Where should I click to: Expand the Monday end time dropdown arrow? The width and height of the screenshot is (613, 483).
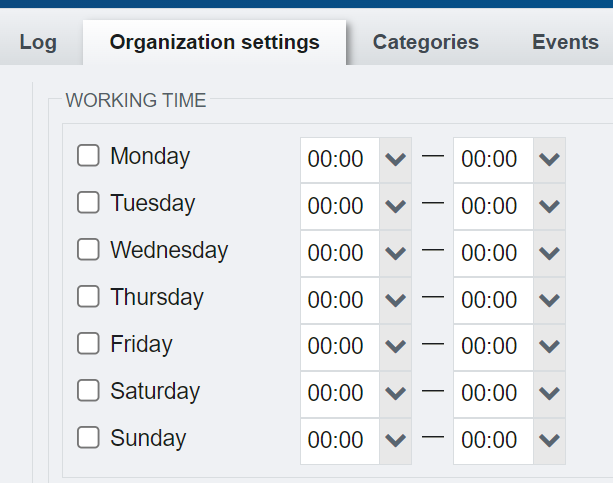[549, 160]
